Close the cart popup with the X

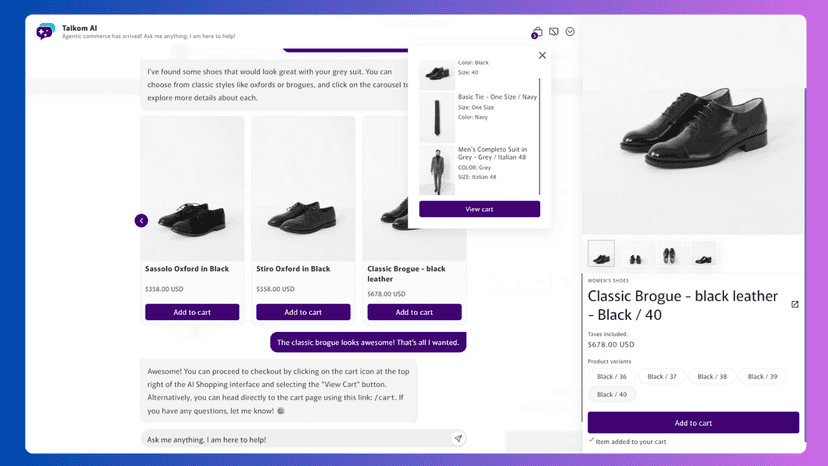(542, 55)
